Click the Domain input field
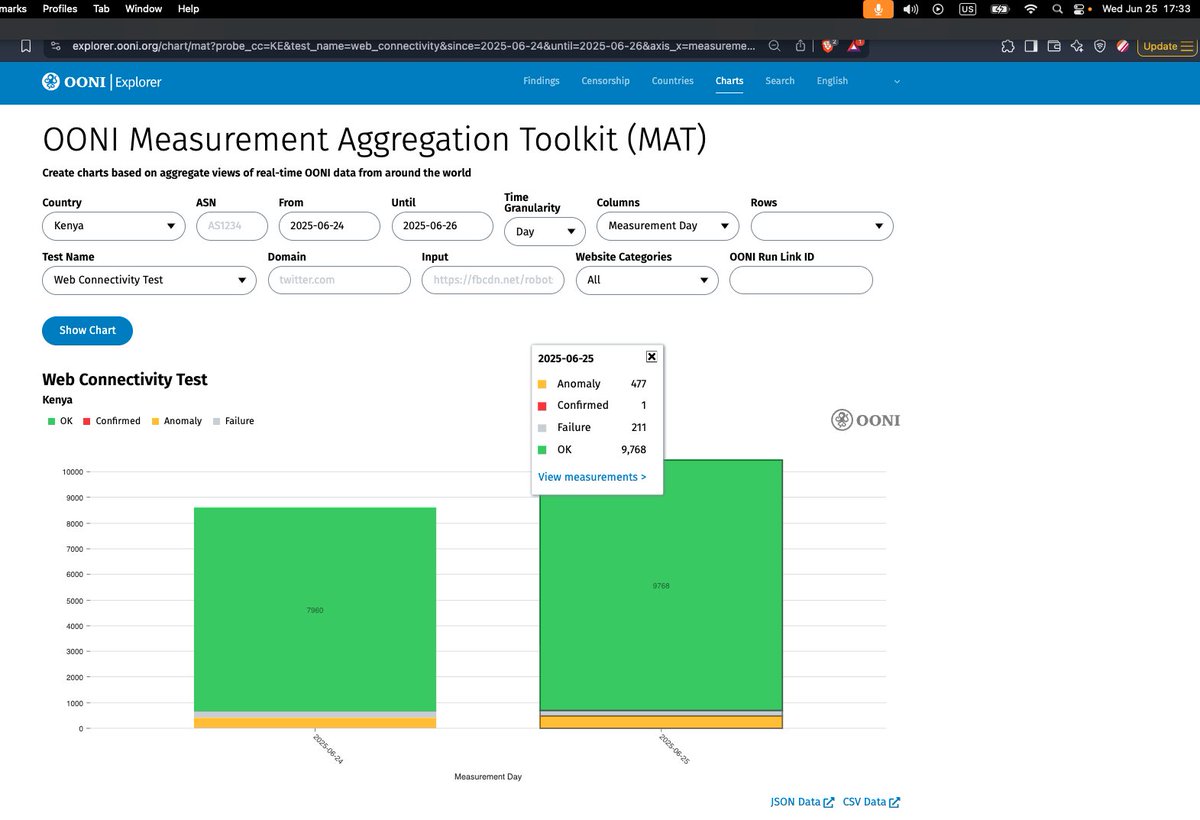Screen dimensions: 1200x820 [x=339, y=280]
